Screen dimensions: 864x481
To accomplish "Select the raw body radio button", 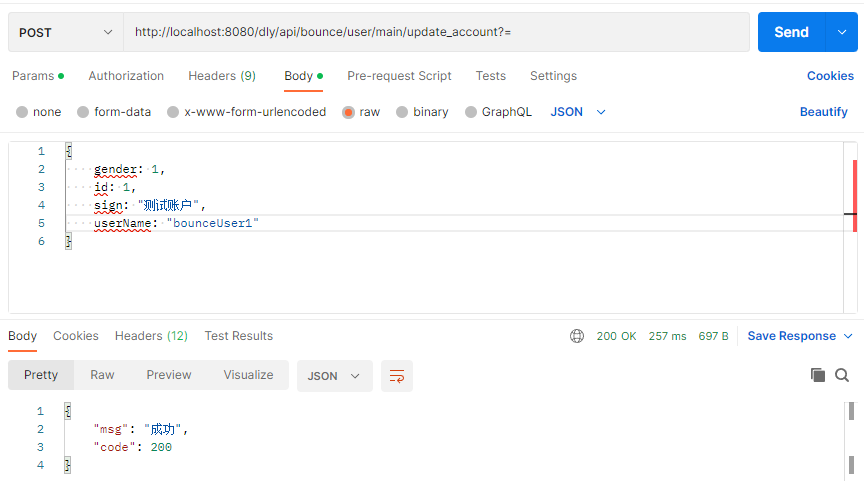I will (349, 112).
